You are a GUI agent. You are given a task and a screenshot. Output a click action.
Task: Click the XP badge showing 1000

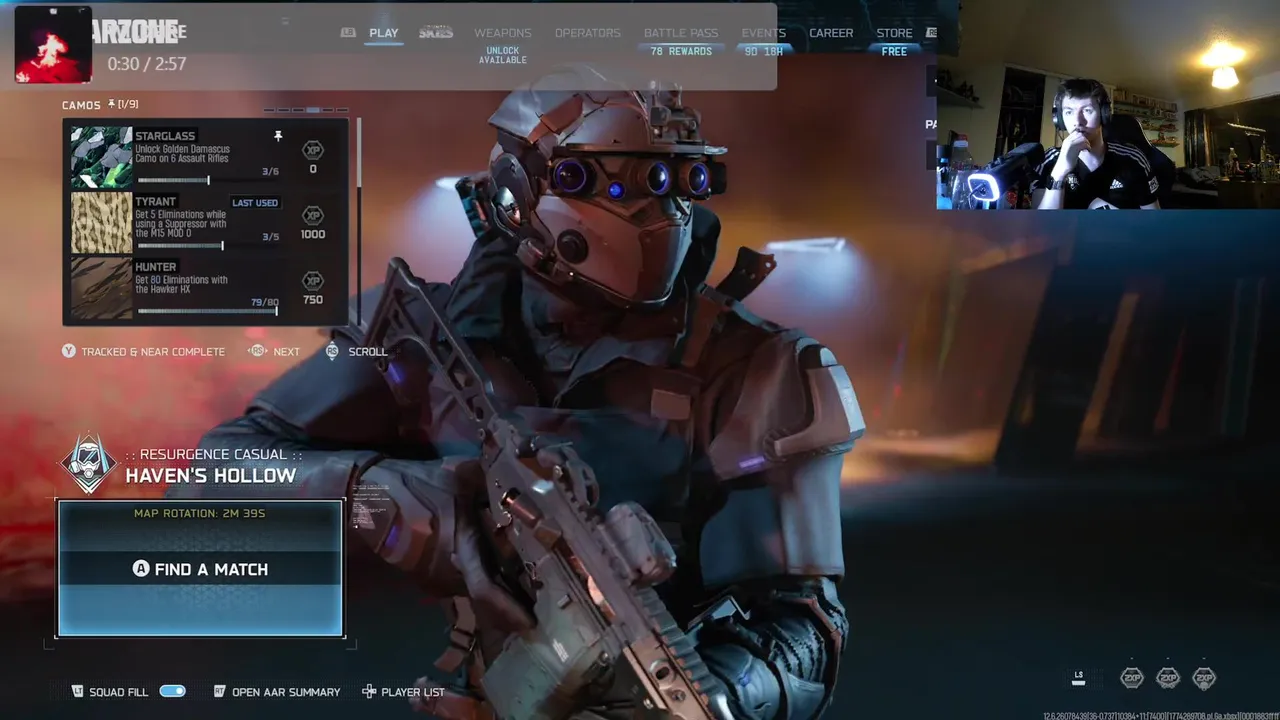click(313, 215)
